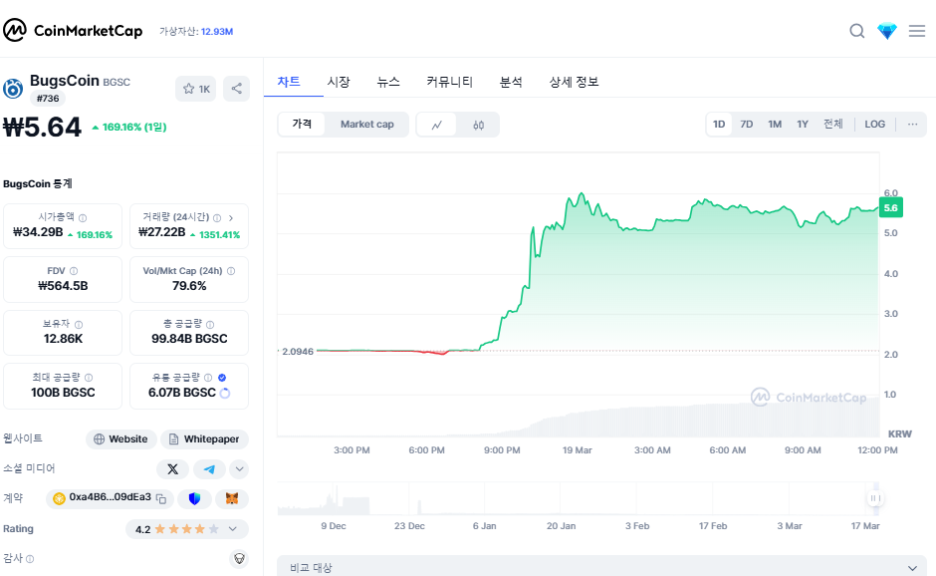
Task: Open the Telegram social link
Action: pos(209,469)
